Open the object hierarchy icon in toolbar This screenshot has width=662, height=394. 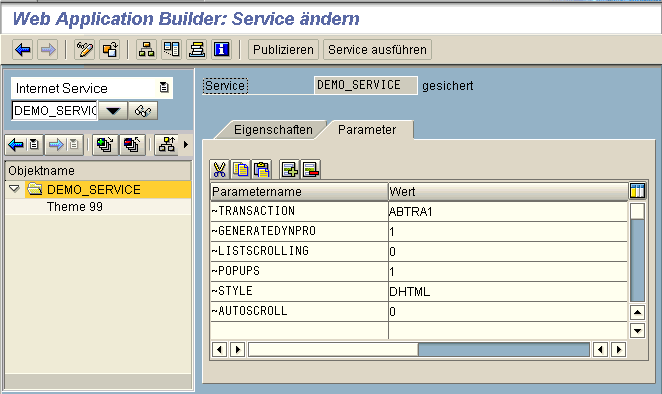click(x=147, y=50)
